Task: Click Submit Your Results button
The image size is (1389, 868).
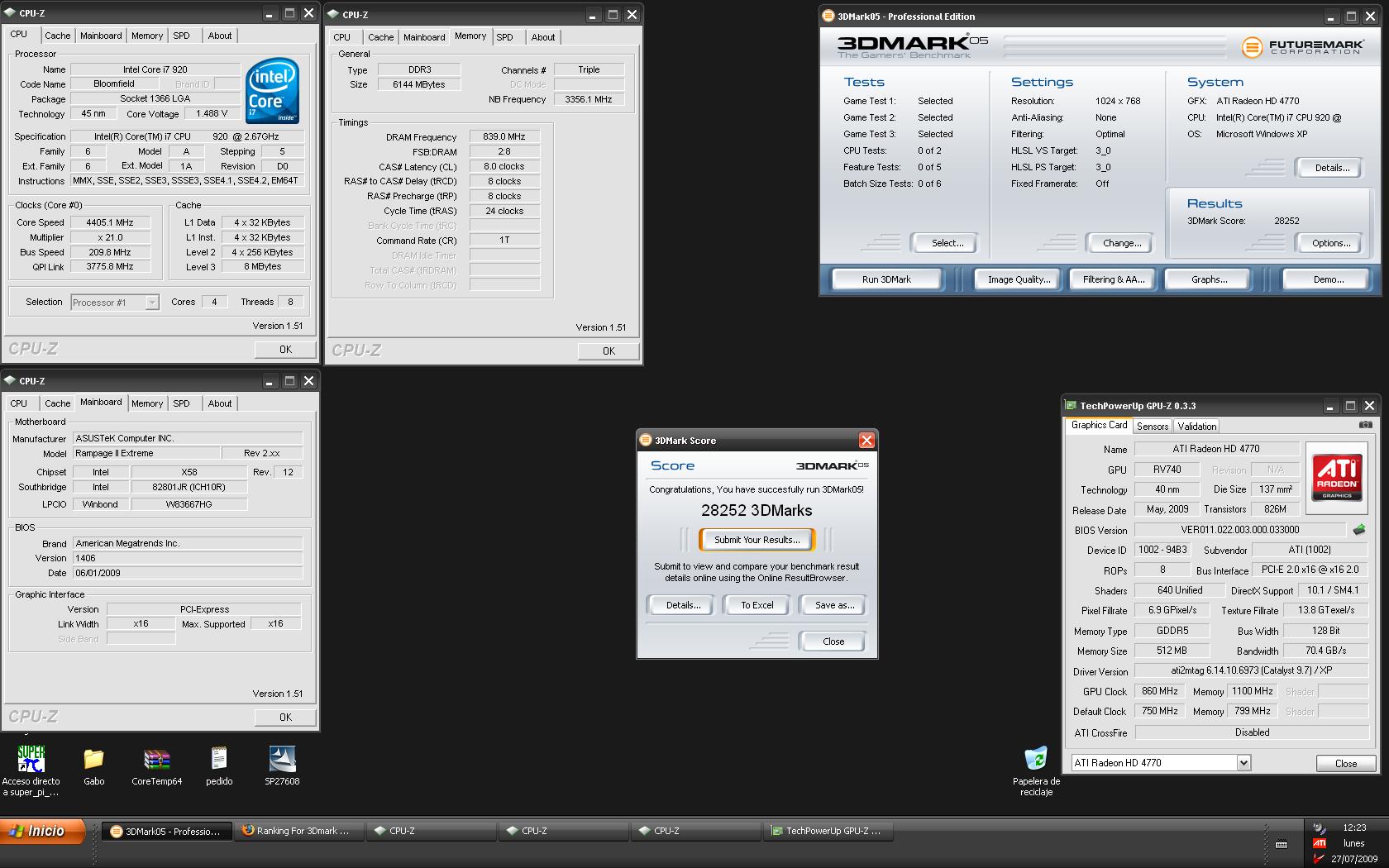Action: tap(757, 540)
